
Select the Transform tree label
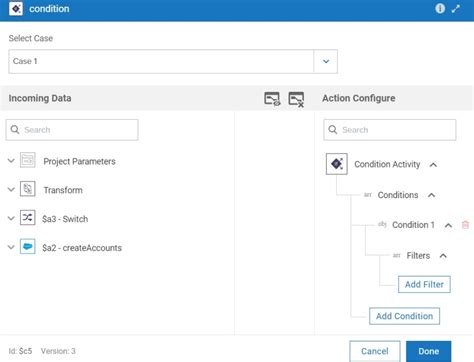63,190
